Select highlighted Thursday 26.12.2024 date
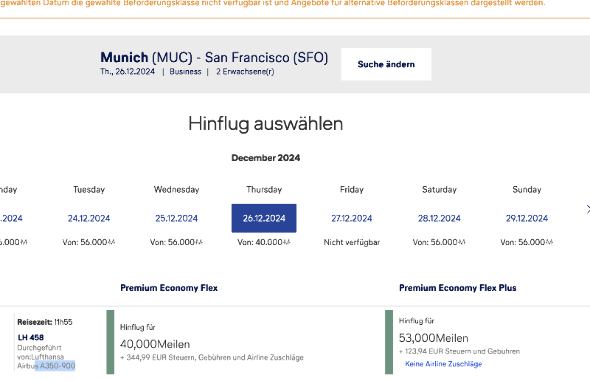Screen dimensions: 590x380 [264, 218]
